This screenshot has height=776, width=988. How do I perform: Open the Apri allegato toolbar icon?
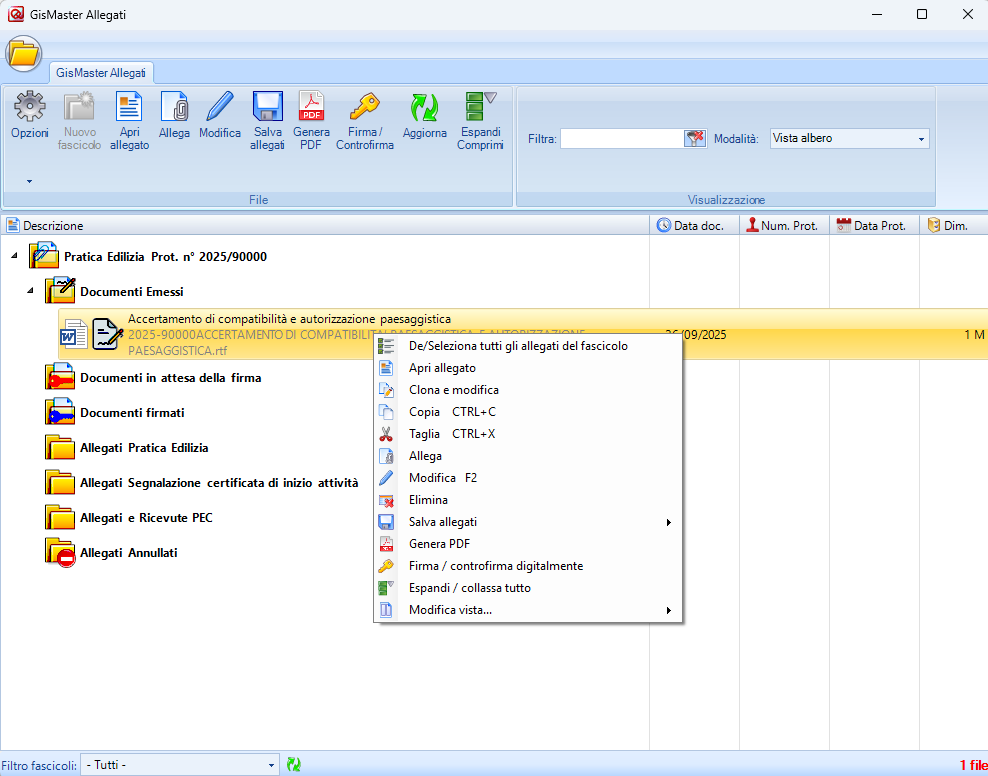[x=129, y=108]
